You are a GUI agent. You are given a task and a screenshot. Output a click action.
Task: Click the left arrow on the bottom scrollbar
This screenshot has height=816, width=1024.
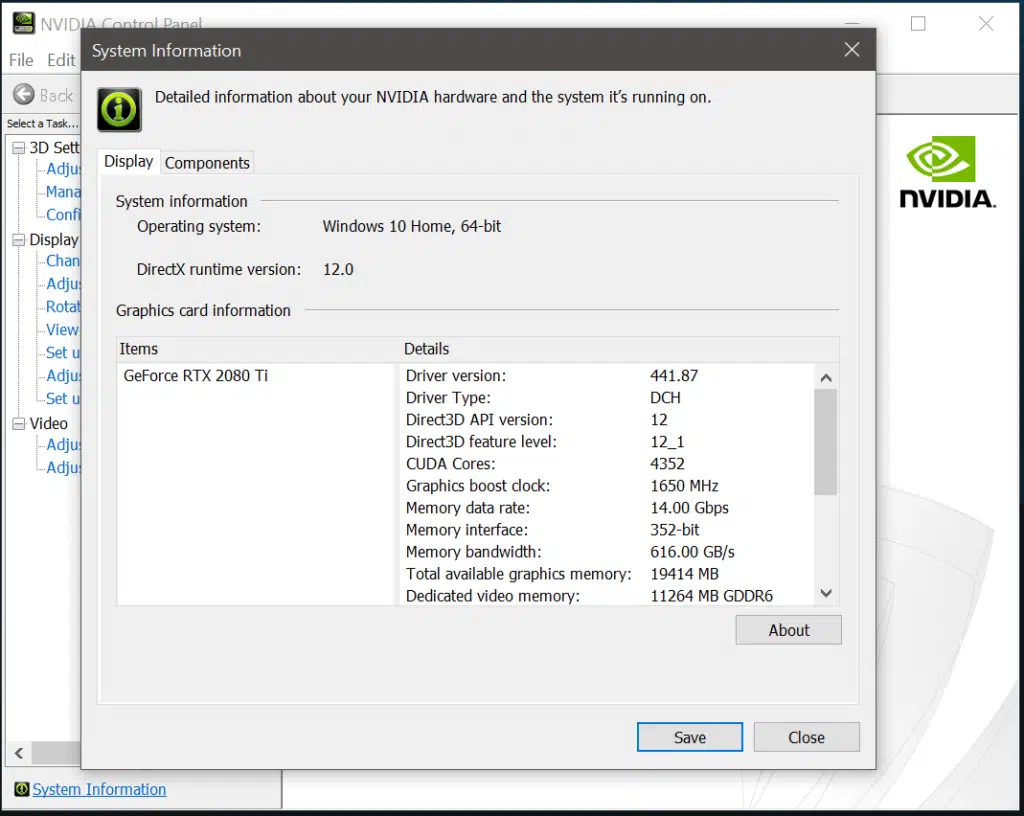click(x=17, y=753)
